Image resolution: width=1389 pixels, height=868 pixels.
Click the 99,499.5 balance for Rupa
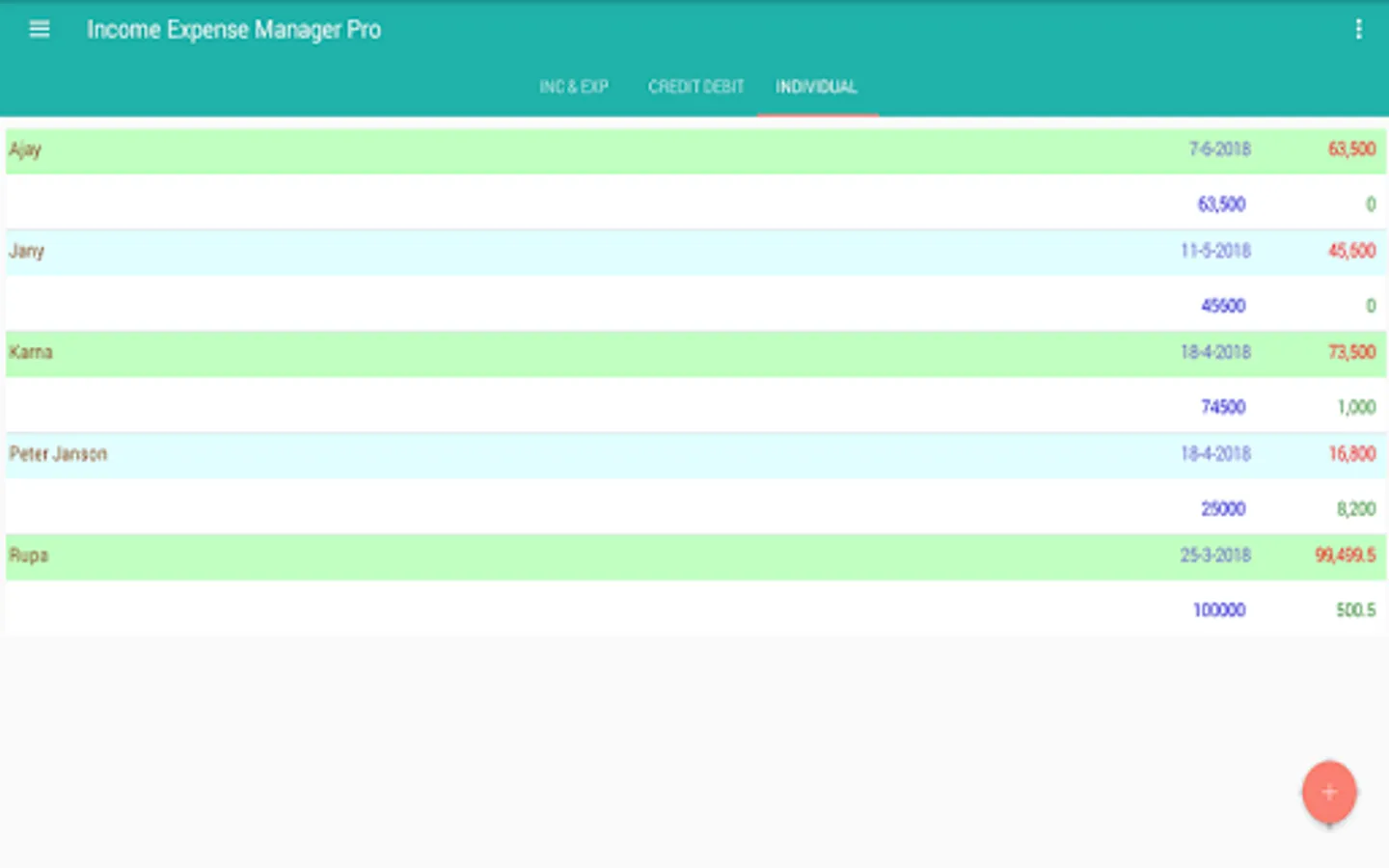[x=1346, y=555]
